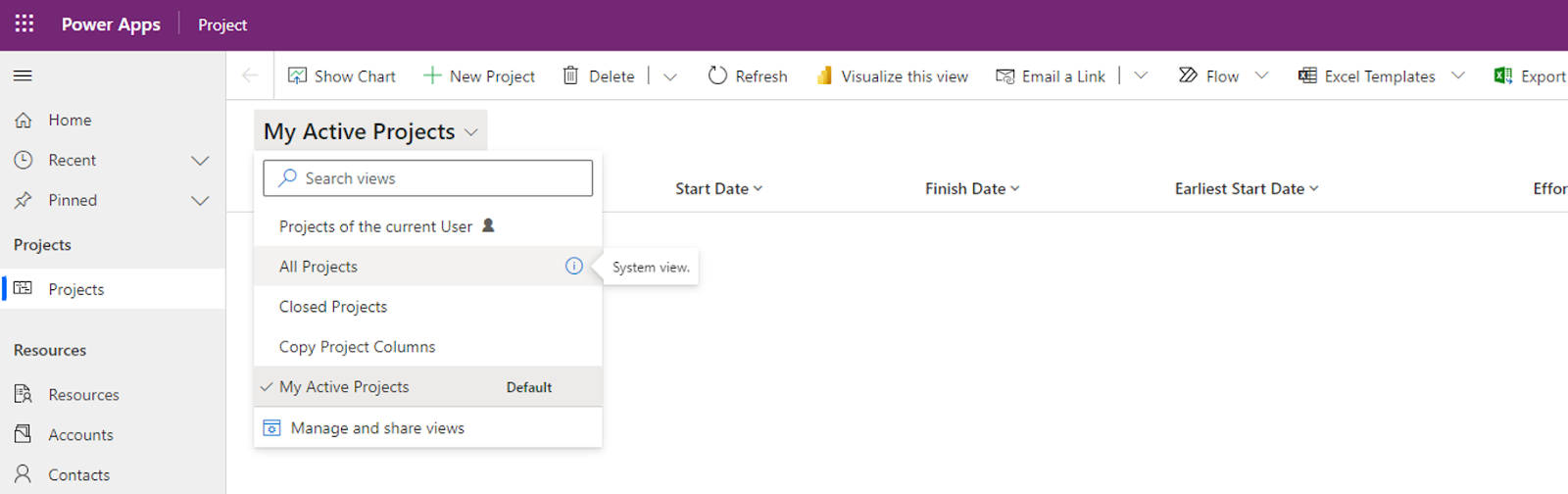Click the Effort column header
This screenshot has width=1568, height=494.
tap(1550, 188)
